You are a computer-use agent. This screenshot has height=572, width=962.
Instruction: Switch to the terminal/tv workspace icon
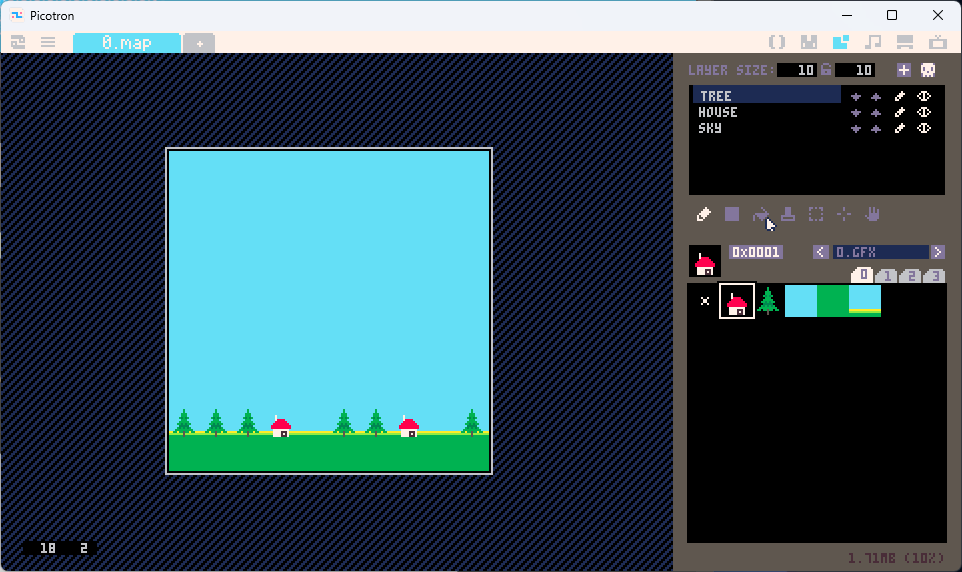tap(937, 42)
